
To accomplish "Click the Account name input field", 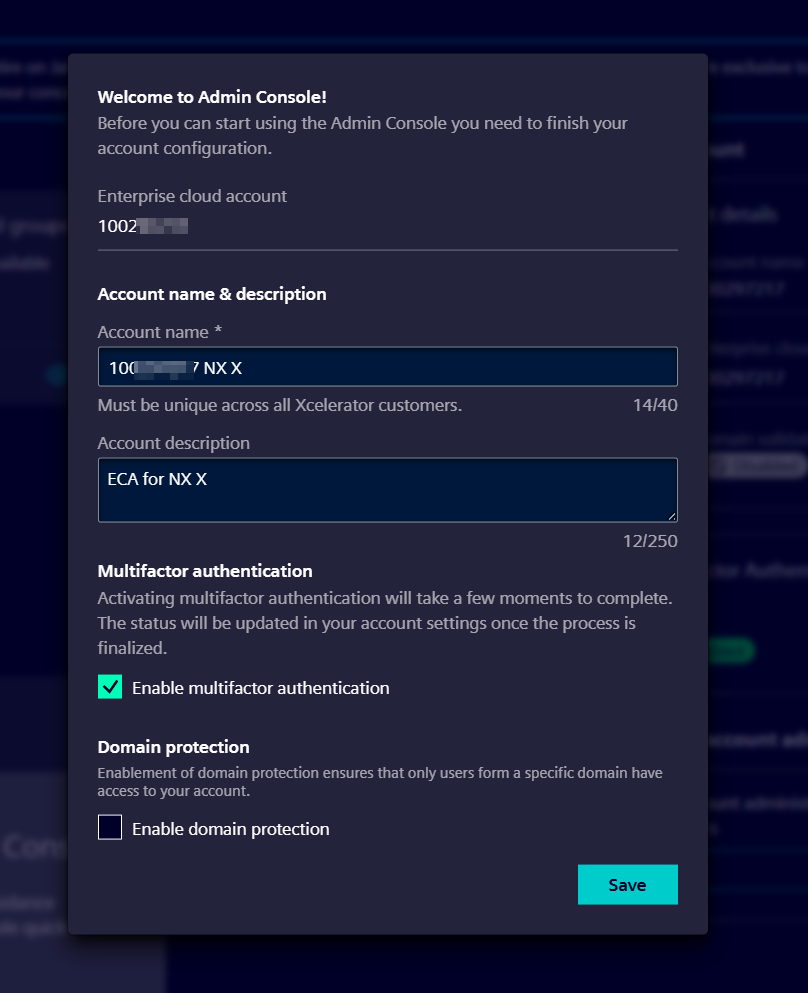I will tap(387, 366).
